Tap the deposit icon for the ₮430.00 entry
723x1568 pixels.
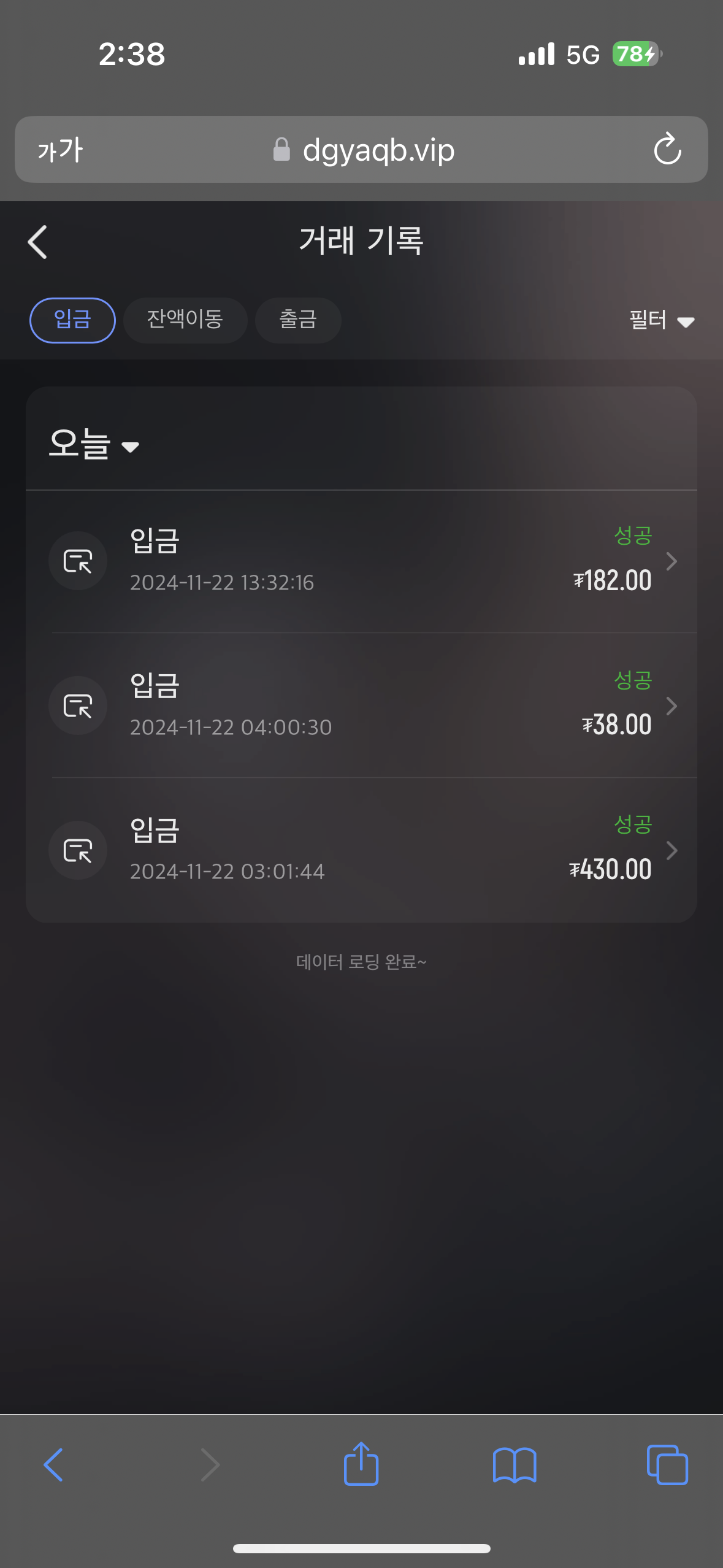click(x=78, y=850)
